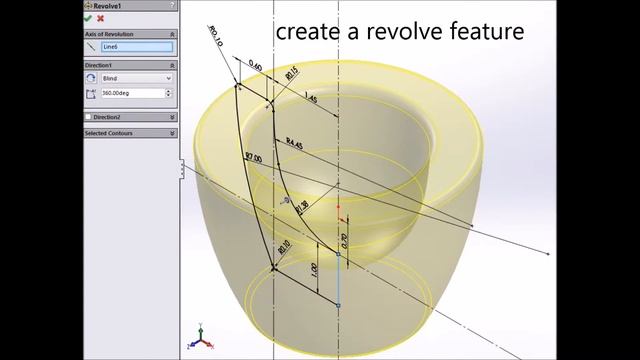Screen dimensions: 640x360
Task: Expand the Selected Contours section
Action: [172, 133]
